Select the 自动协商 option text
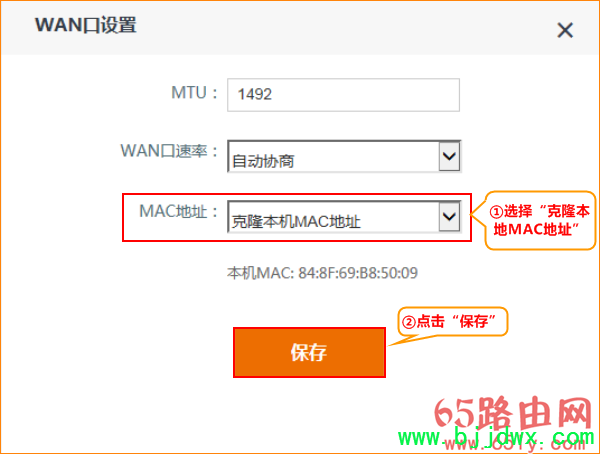This screenshot has height=454, width=600. click(263, 161)
